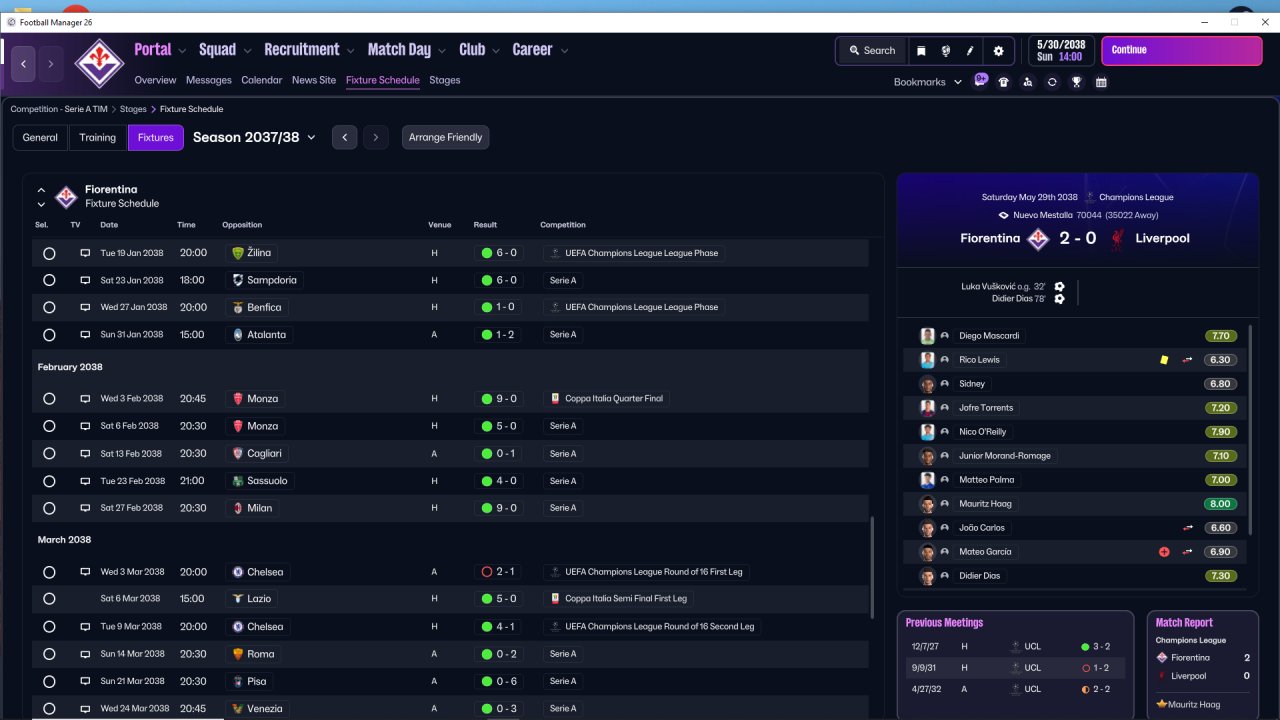Viewport: 1280px width, 720px height.
Task: Click the Liverpool crest in match summary
Action: click(x=1119, y=239)
